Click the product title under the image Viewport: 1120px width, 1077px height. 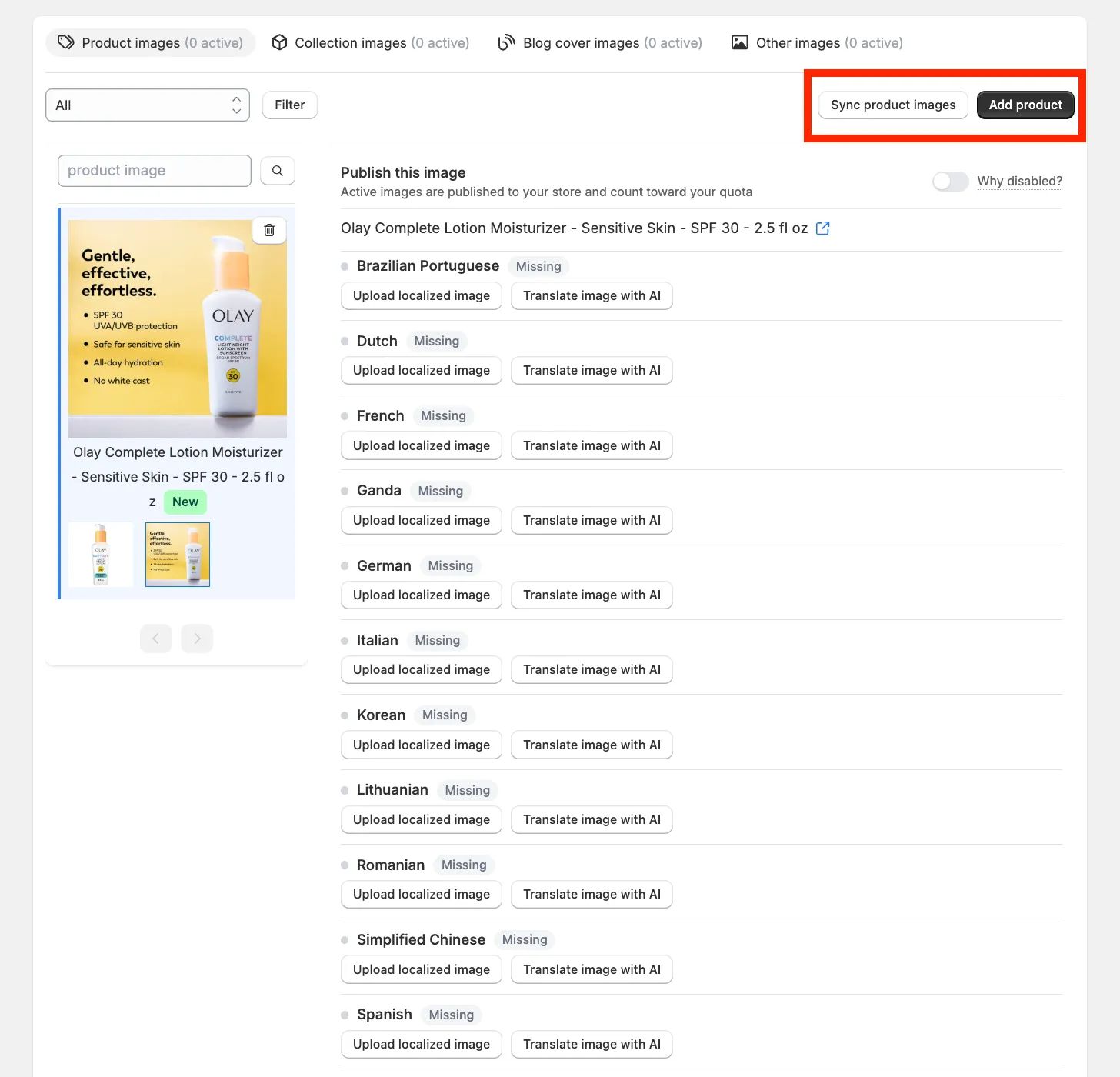[178, 477]
